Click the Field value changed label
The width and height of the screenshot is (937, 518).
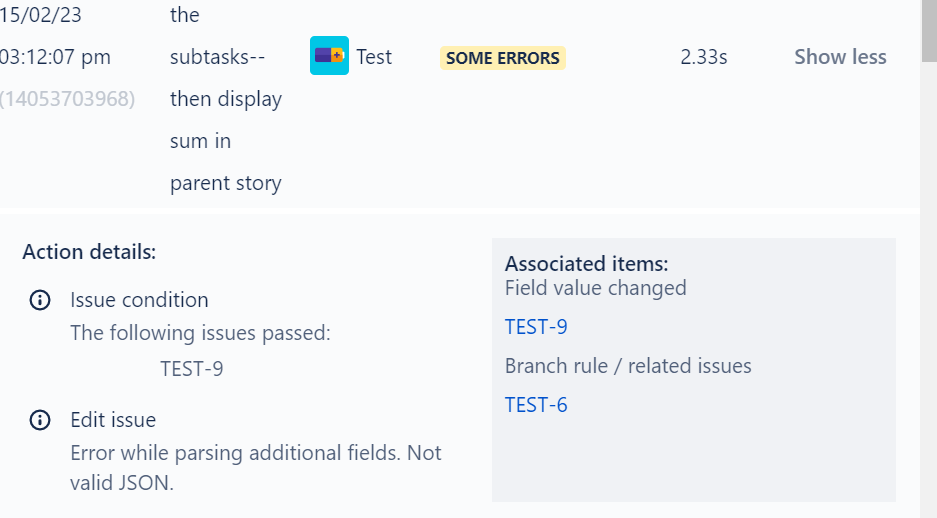coord(596,288)
